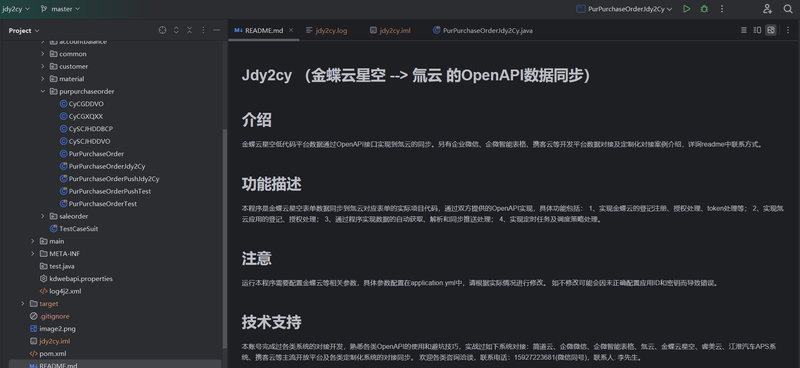
Task: Expand the customer folder
Action: click(x=43, y=66)
